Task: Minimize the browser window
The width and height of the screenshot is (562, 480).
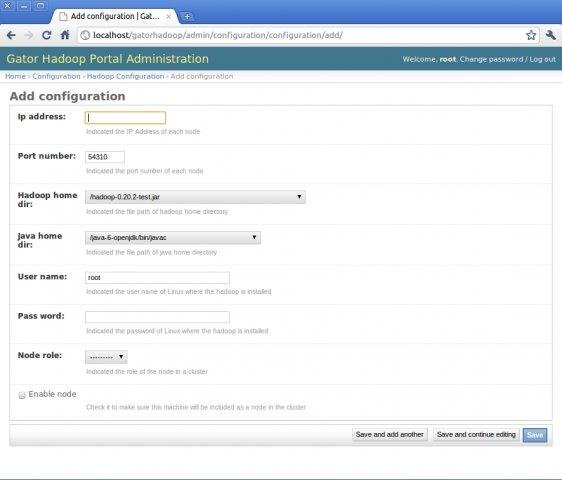Action: (24, 5)
